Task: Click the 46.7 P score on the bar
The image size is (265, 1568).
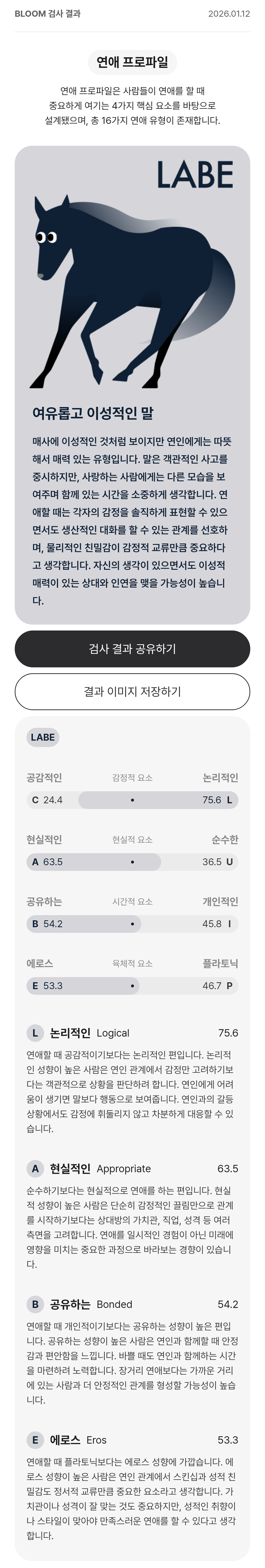Action: coord(217,986)
